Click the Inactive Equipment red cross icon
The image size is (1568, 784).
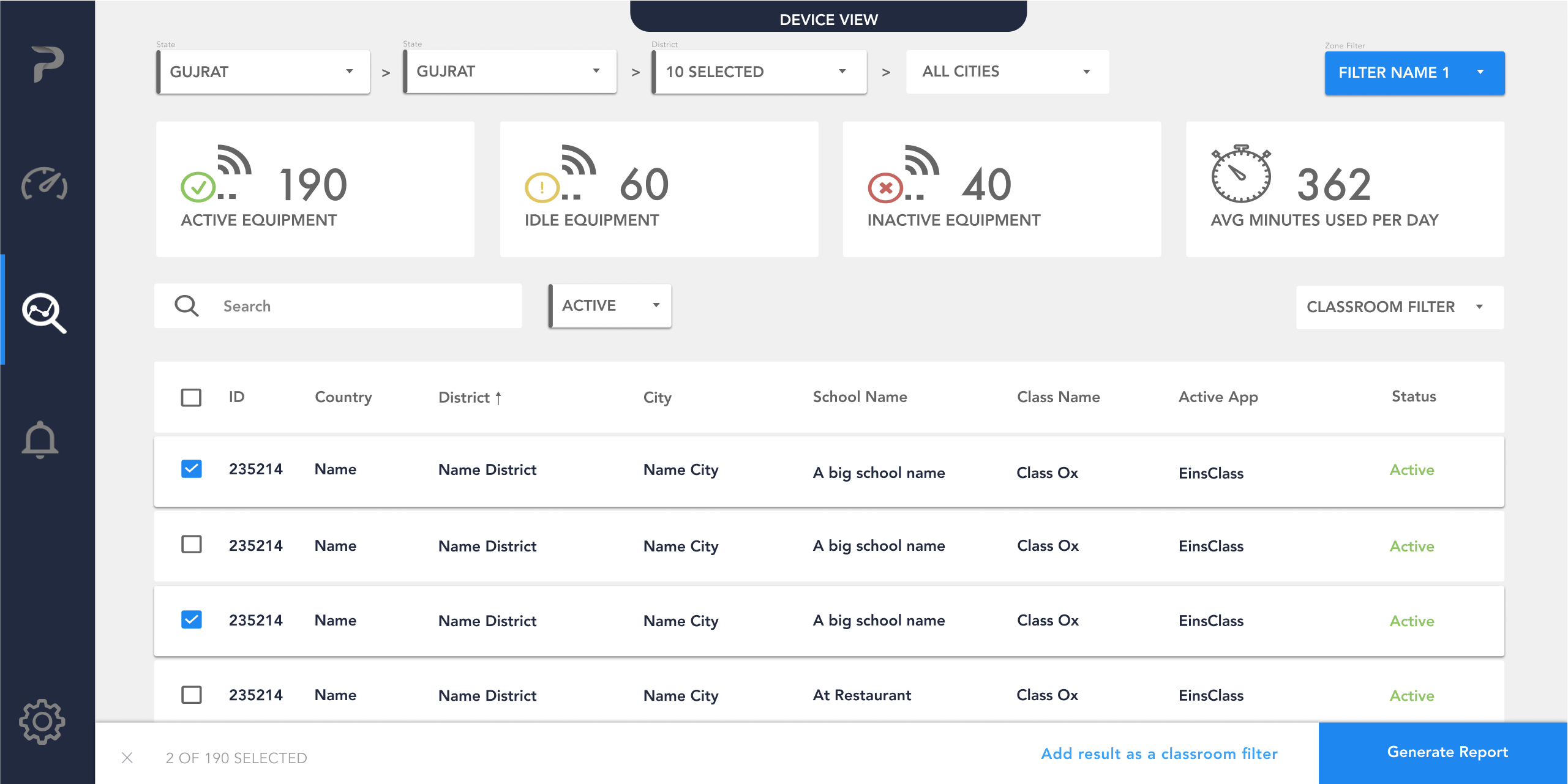pyautogui.click(x=885, y=188)
